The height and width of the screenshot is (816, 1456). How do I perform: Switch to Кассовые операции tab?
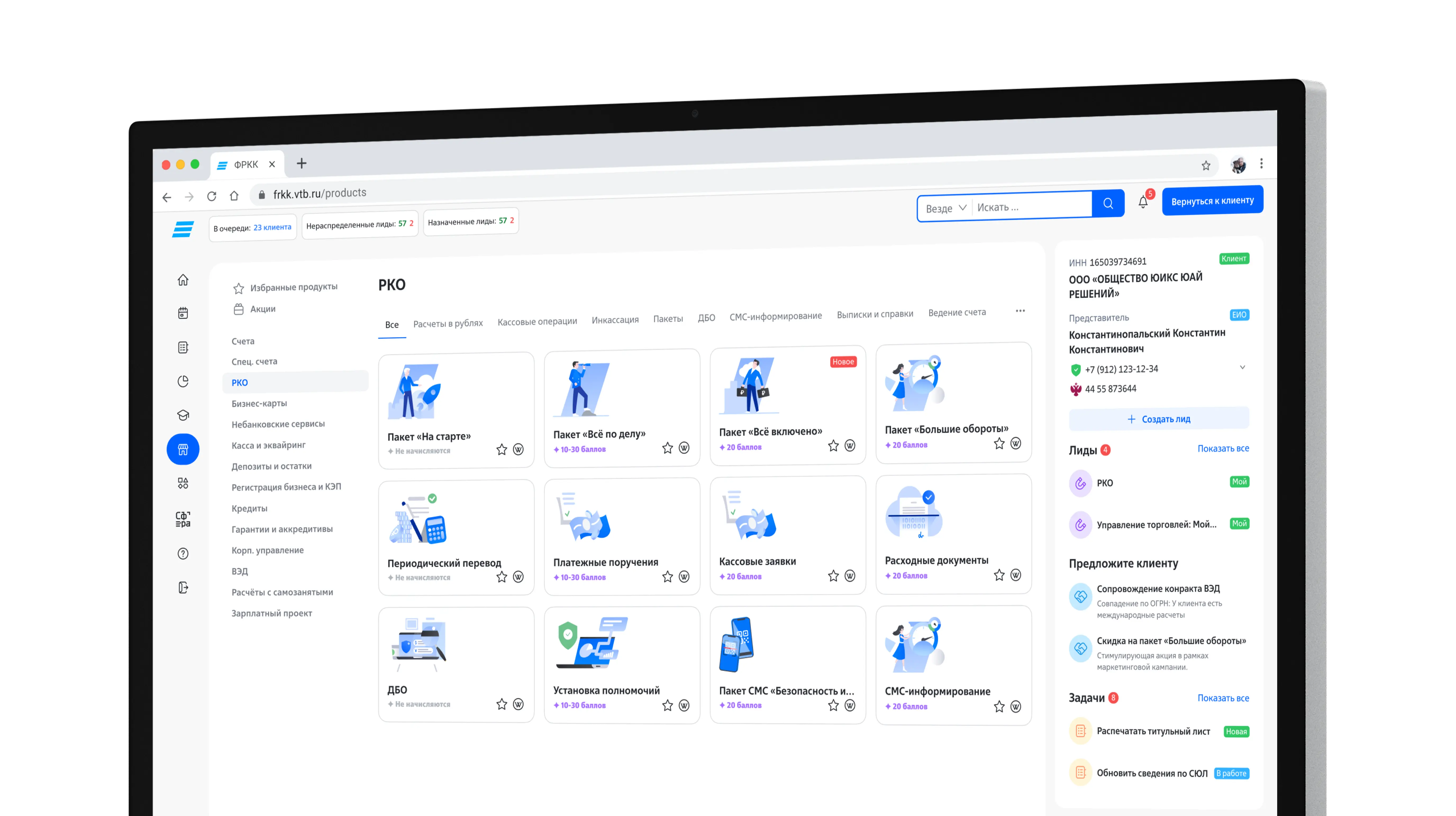point(537,321)
